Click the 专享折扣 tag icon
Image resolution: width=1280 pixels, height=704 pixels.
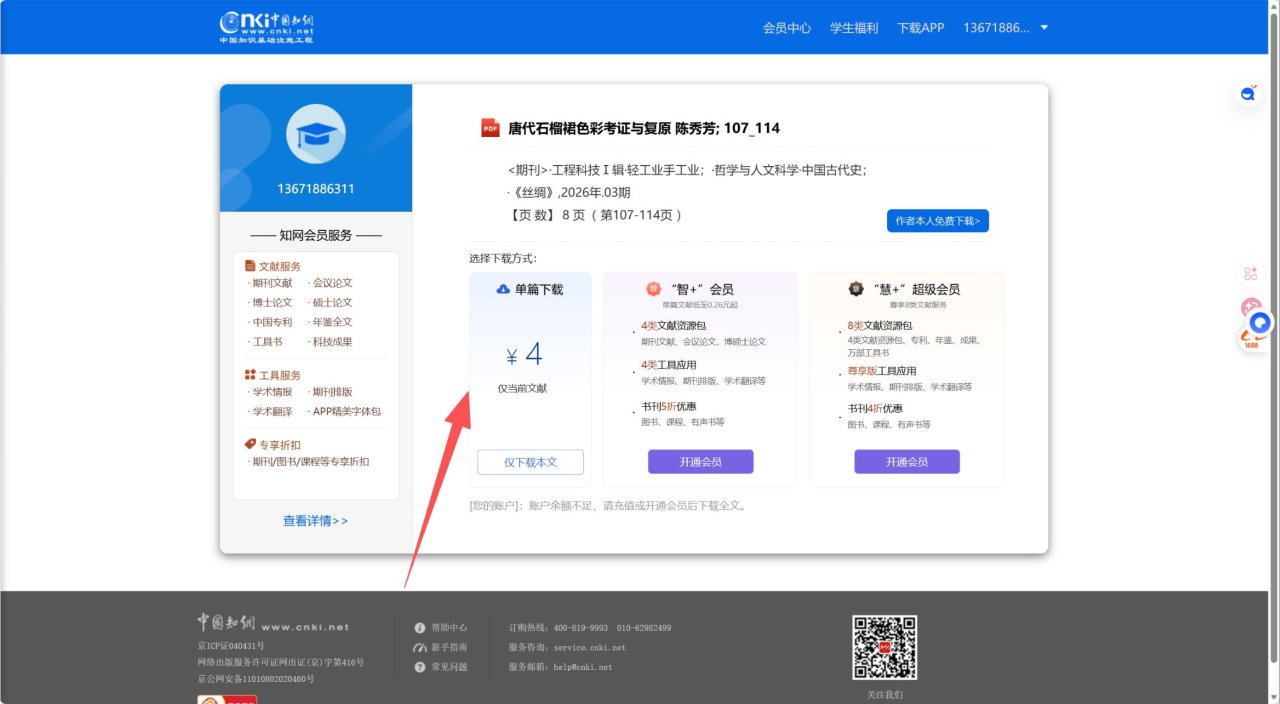point(250,444)
